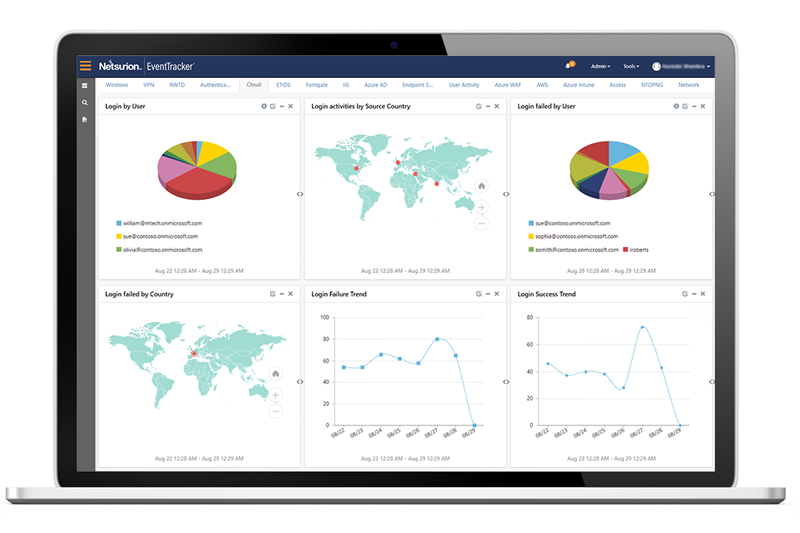Click the 08/27 peak point on Failure Trend

coord(437,339)
